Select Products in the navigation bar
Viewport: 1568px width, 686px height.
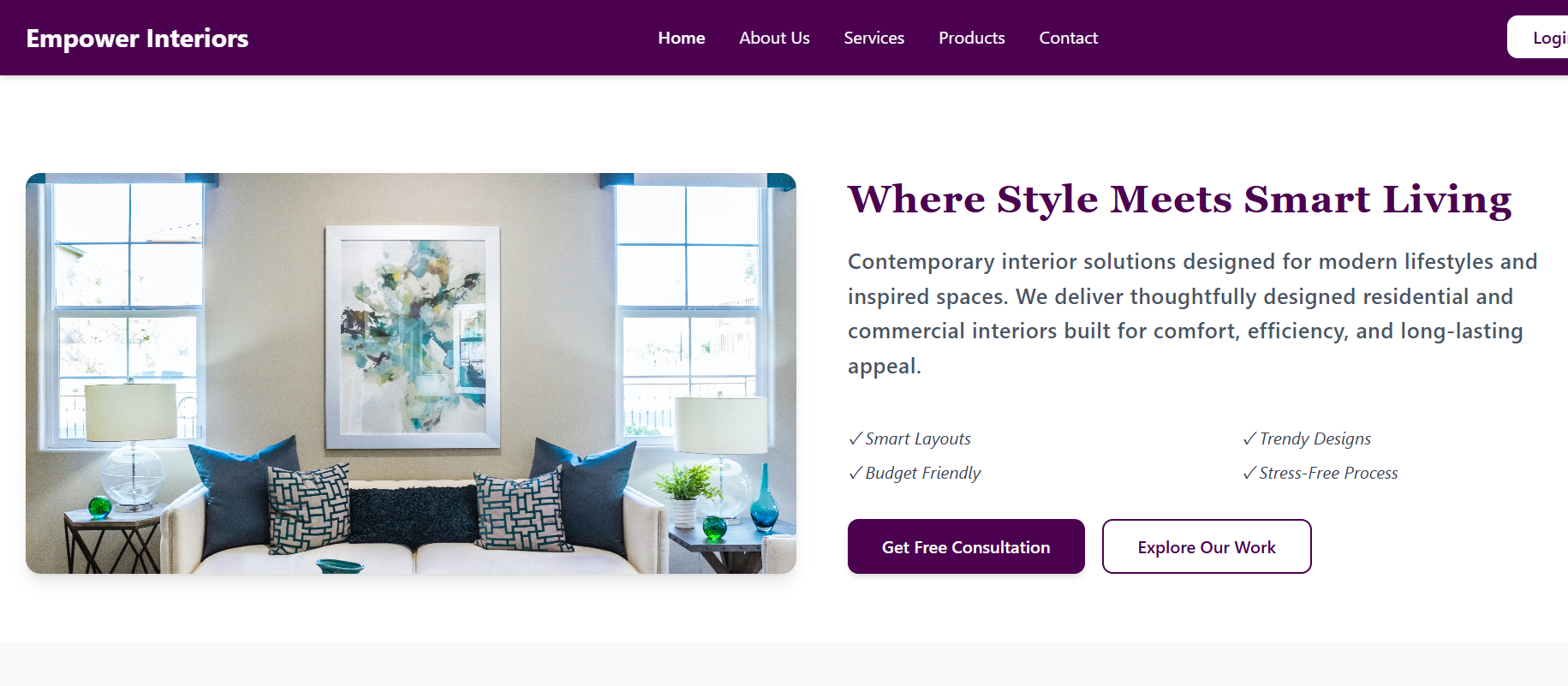[971, 38]
